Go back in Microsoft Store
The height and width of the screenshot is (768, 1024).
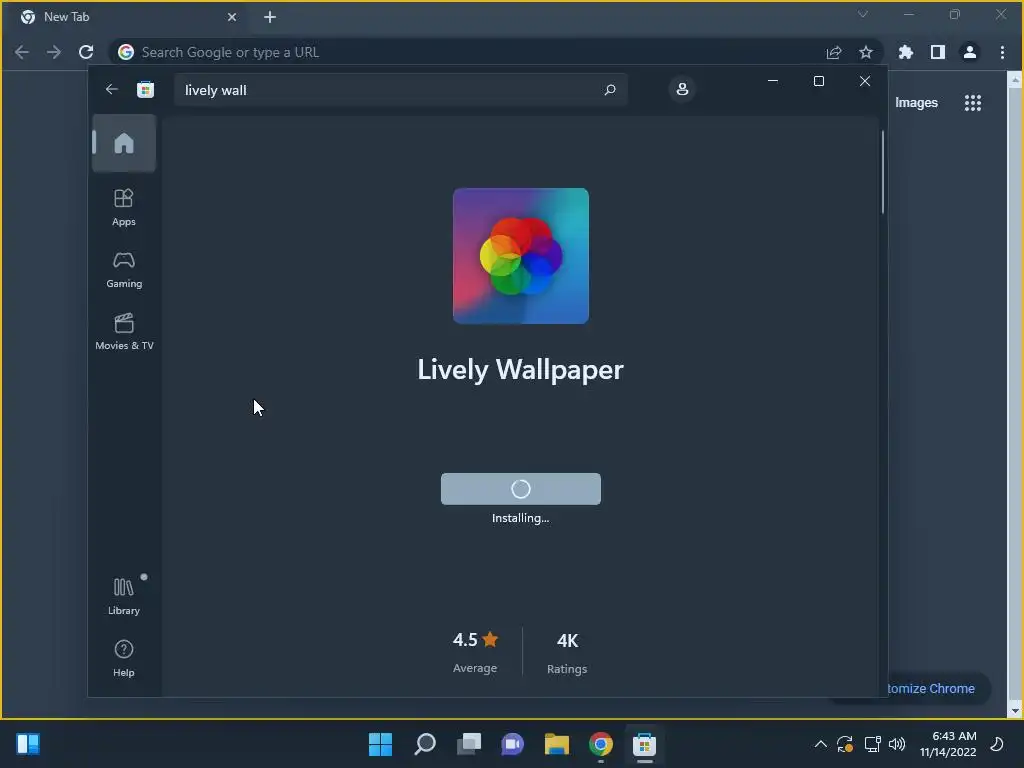pos(112,89)
